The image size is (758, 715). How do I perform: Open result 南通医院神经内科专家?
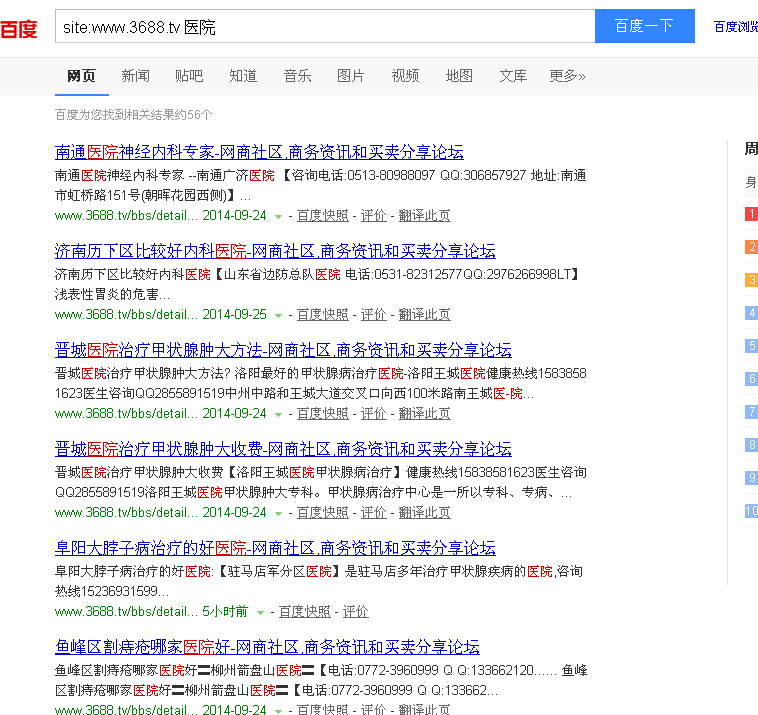pyautogui.click(x=259, y=152)
